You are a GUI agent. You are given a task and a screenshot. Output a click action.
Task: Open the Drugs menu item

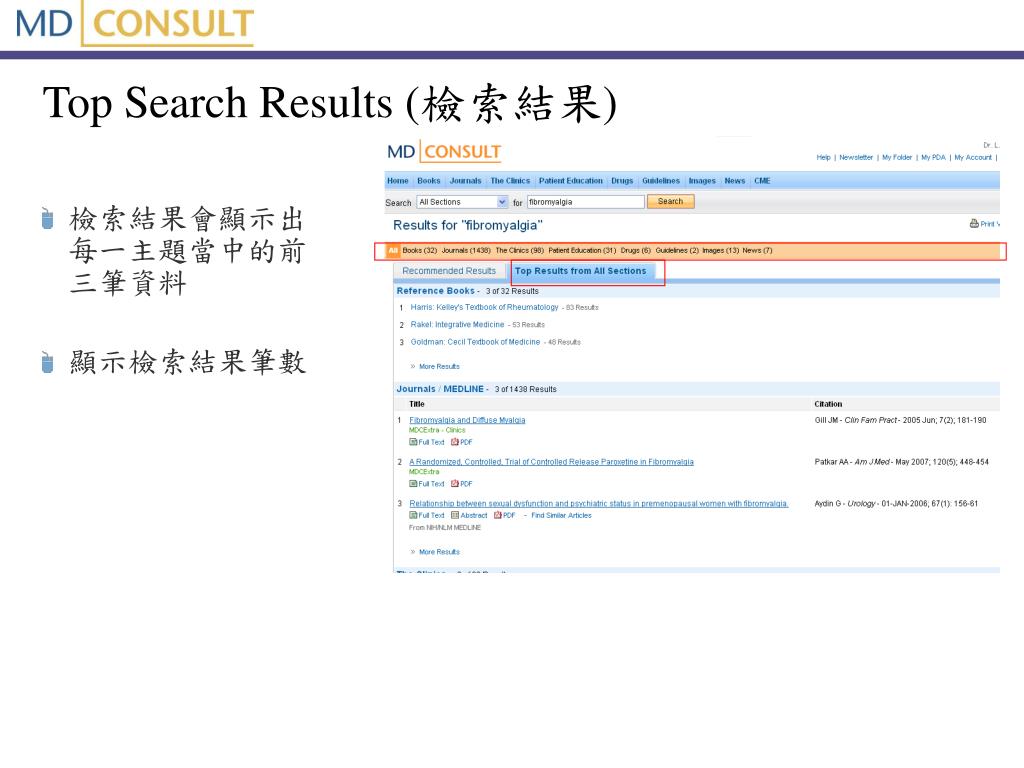622,181
